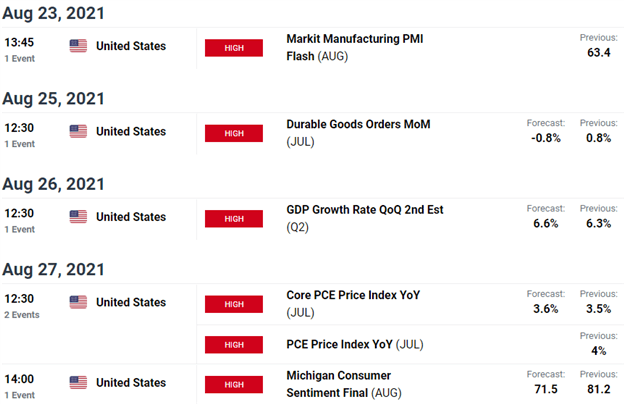The width and height of the screenshot is (624, 404).
Task: Click HIGH badge for Markit Manufacturing PMI
Action: (233, 47)
